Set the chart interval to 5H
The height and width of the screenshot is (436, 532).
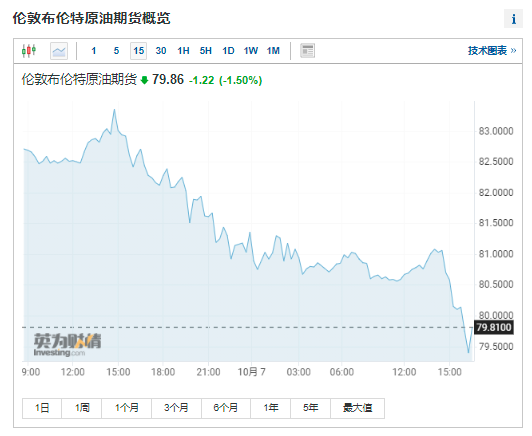coord(206,51)
